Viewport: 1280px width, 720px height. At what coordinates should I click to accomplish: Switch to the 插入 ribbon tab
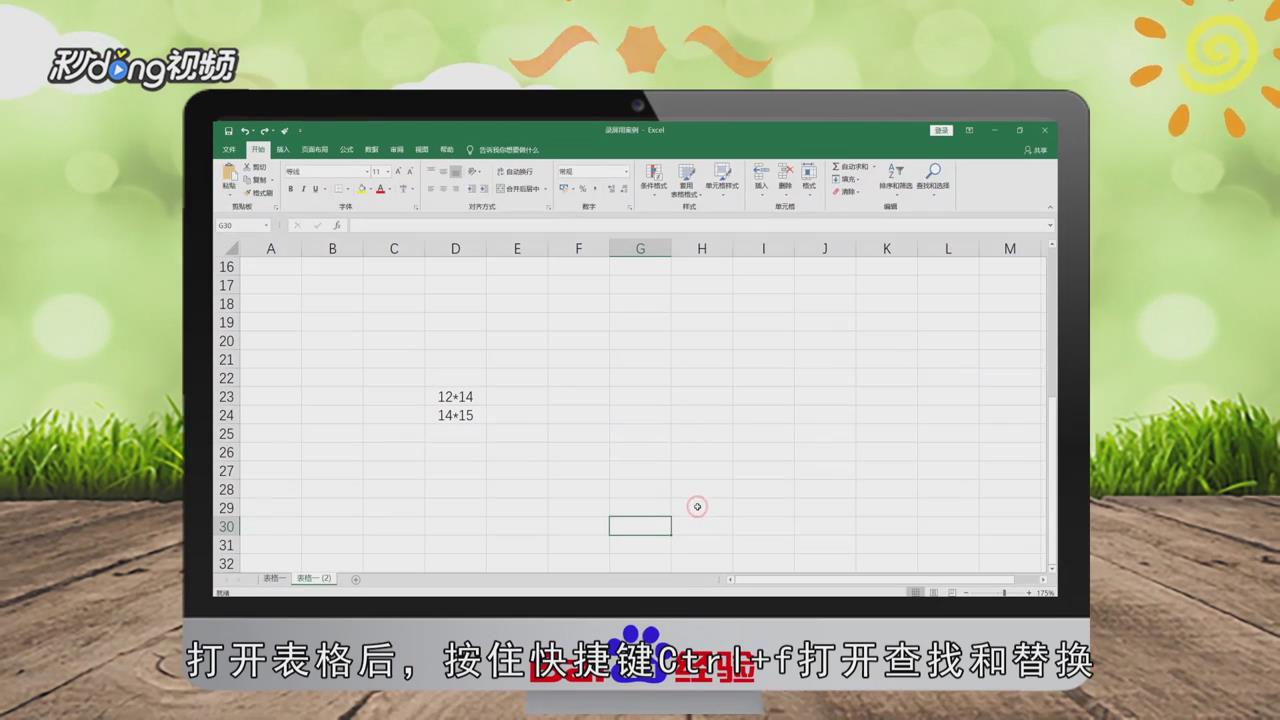tap(283, 149)
